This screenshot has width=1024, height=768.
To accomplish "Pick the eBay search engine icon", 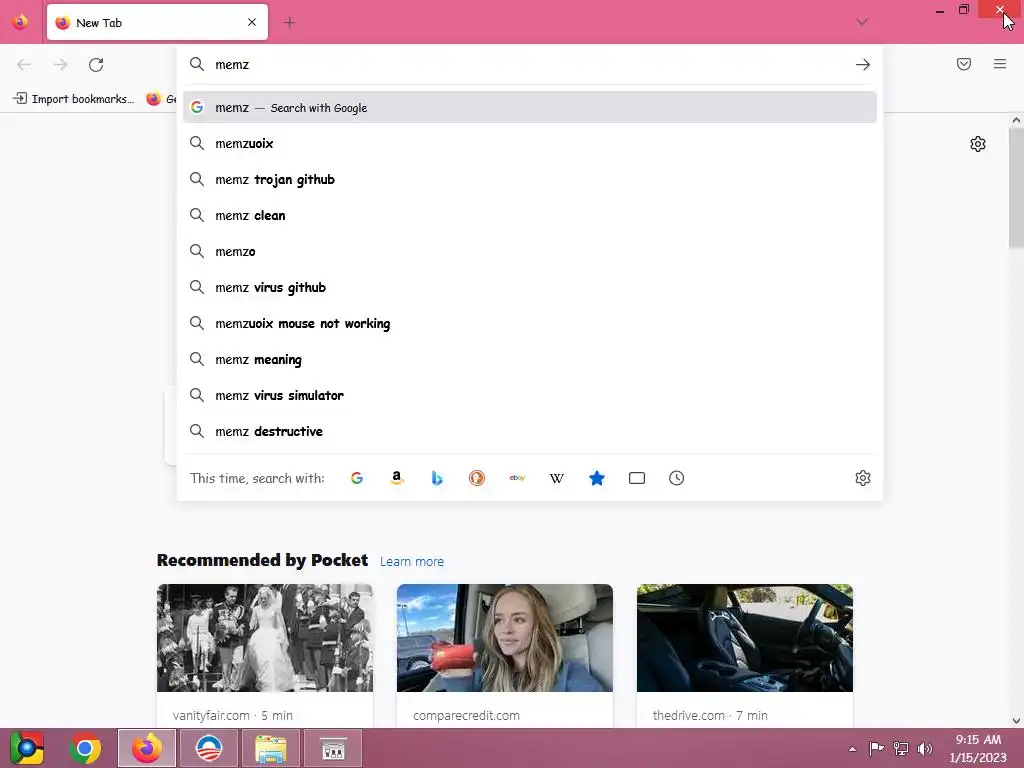I will click(x=517, y=478).
